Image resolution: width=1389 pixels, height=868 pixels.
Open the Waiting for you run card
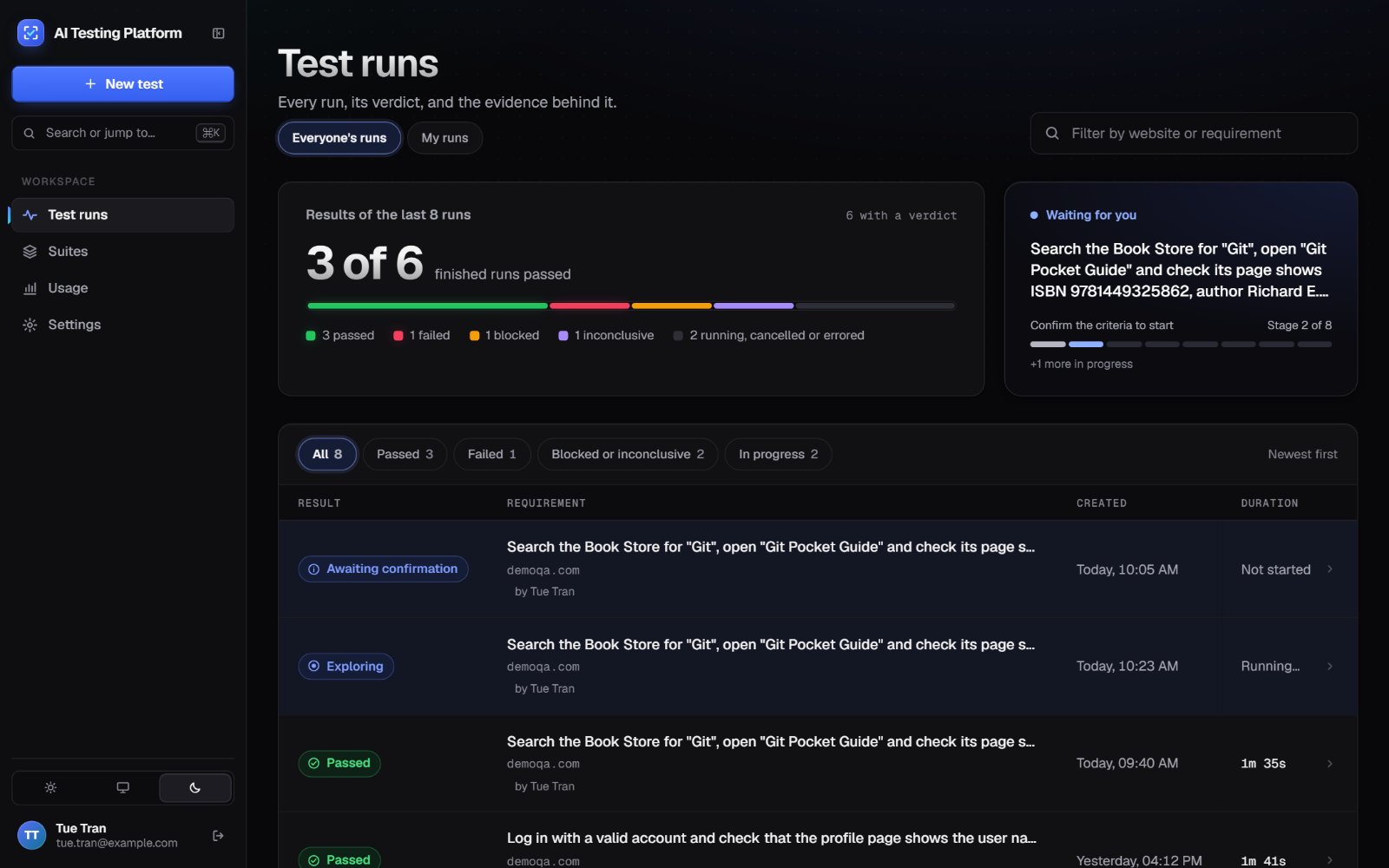(x=1181, y=289)
